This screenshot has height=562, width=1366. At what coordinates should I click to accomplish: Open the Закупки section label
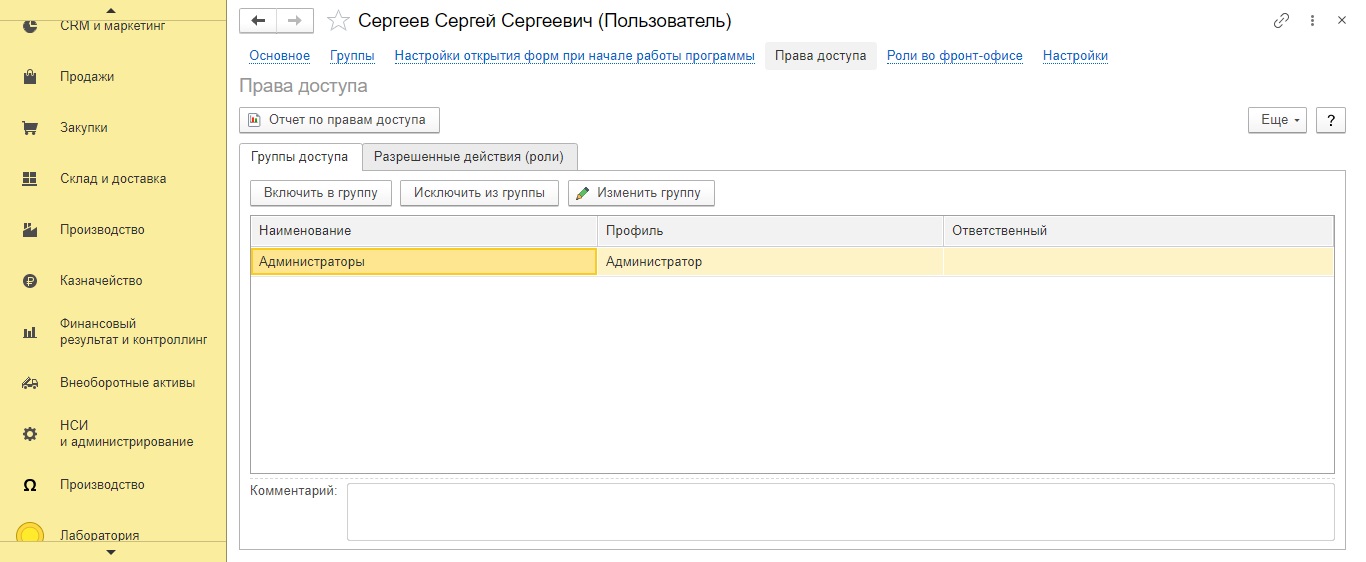84,128
